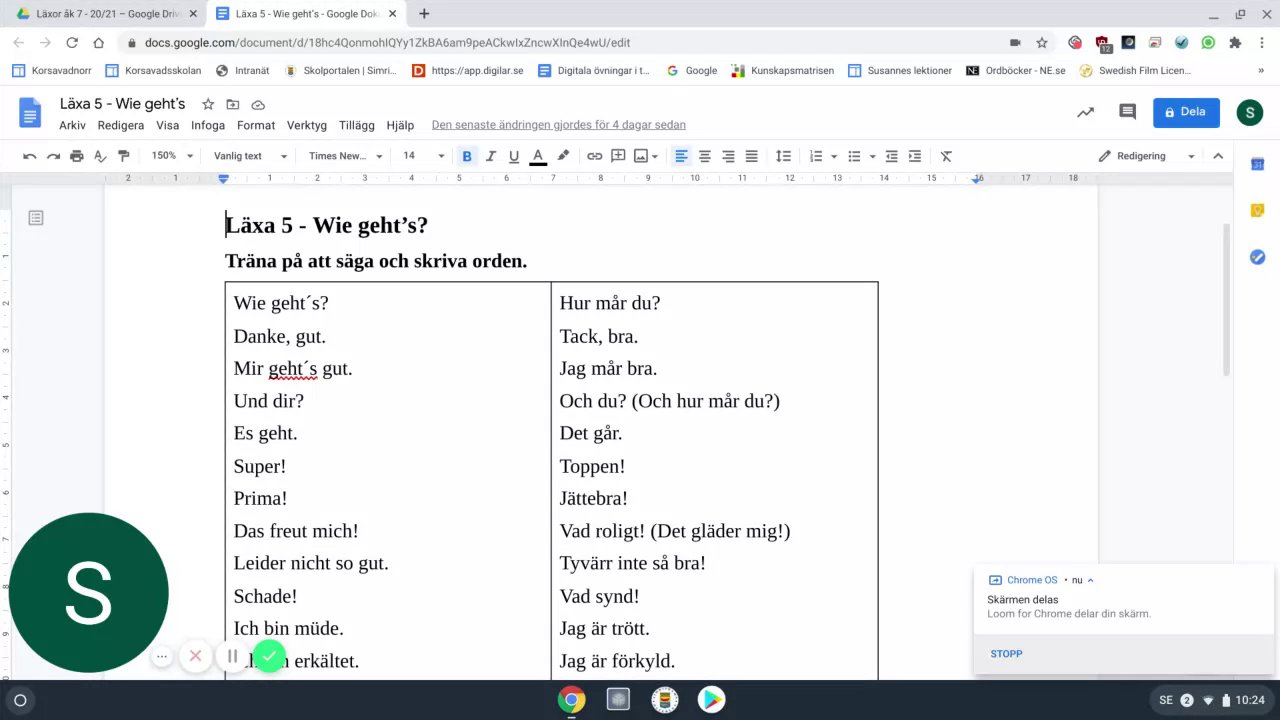Open the Redigering mode dropdown
Screen dimensions: 1280x720
pos(1146,156)
